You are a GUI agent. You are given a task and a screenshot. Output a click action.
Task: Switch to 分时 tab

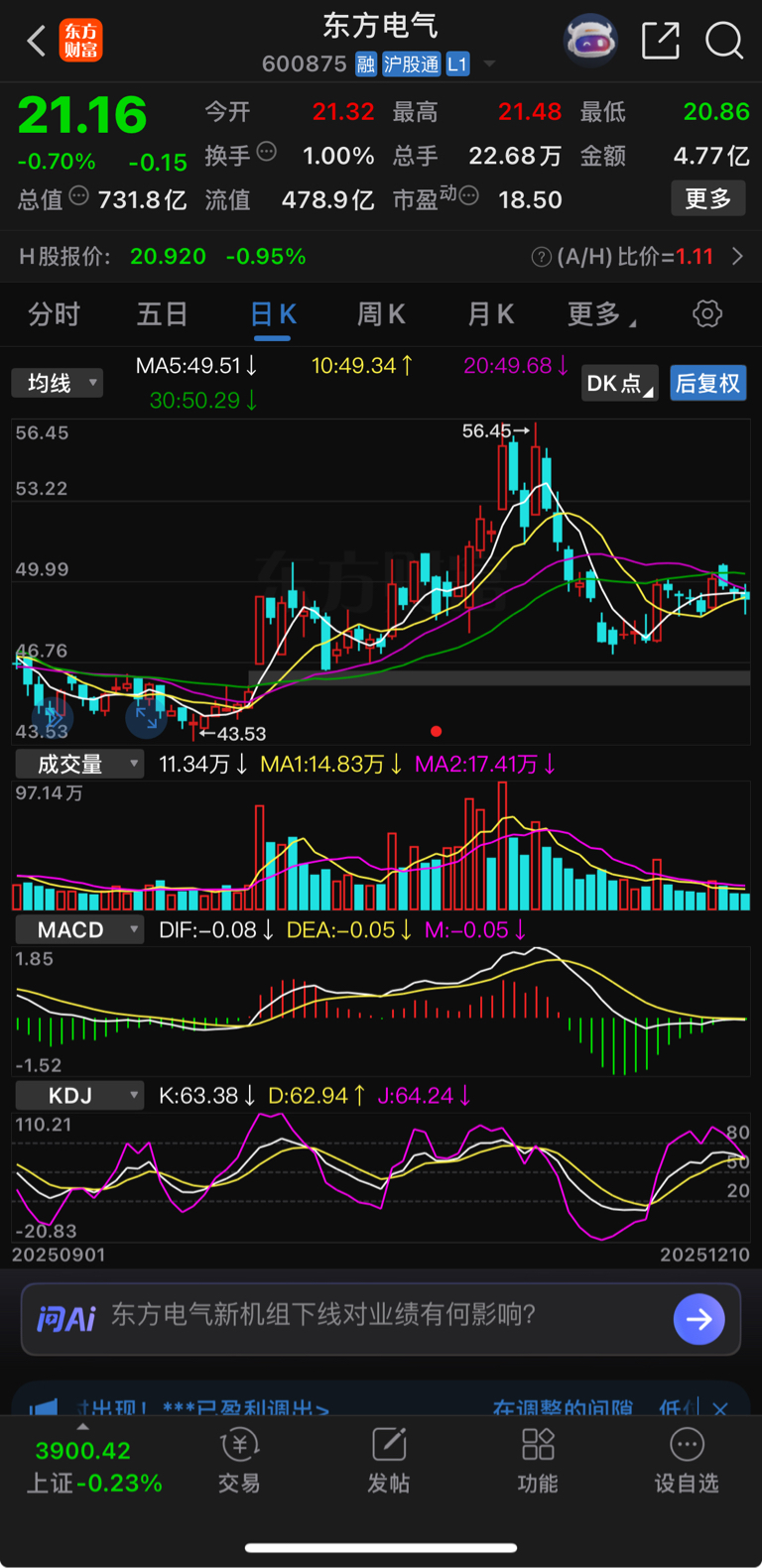[55, 315]
